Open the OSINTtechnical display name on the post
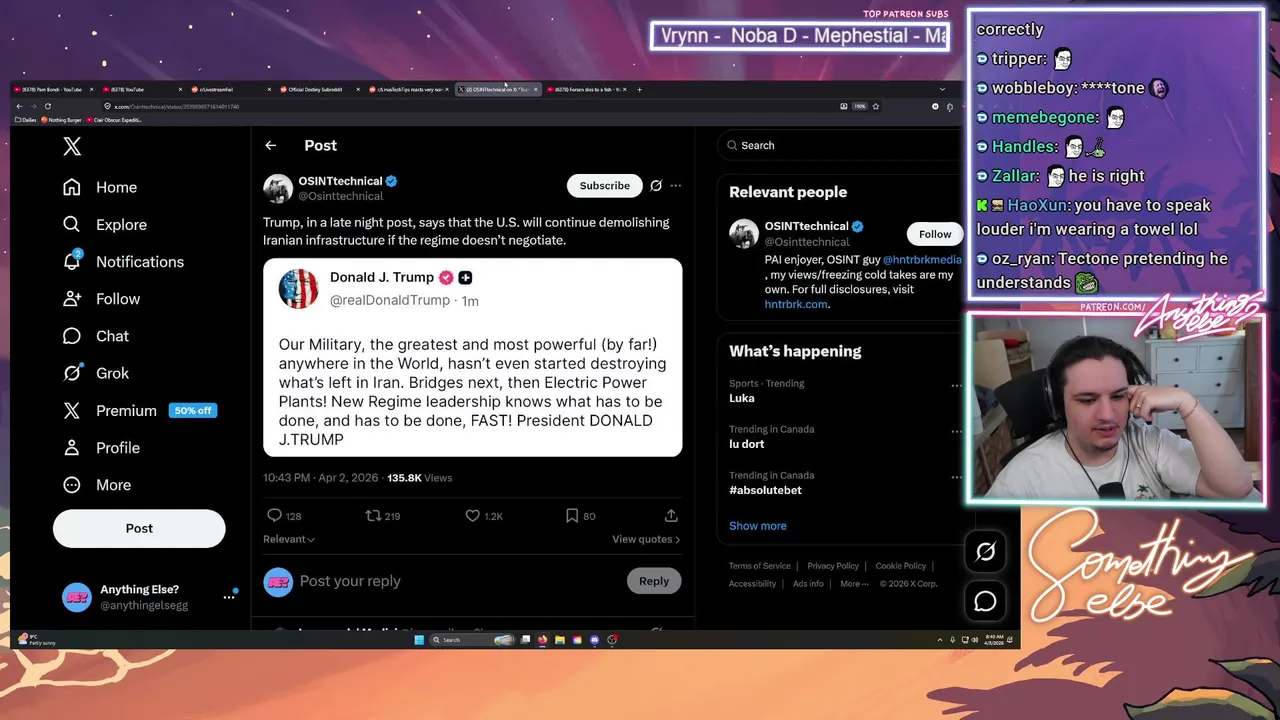Viewport: 1280px width, 720px height. pyautogui.click(x=340, y=181)
